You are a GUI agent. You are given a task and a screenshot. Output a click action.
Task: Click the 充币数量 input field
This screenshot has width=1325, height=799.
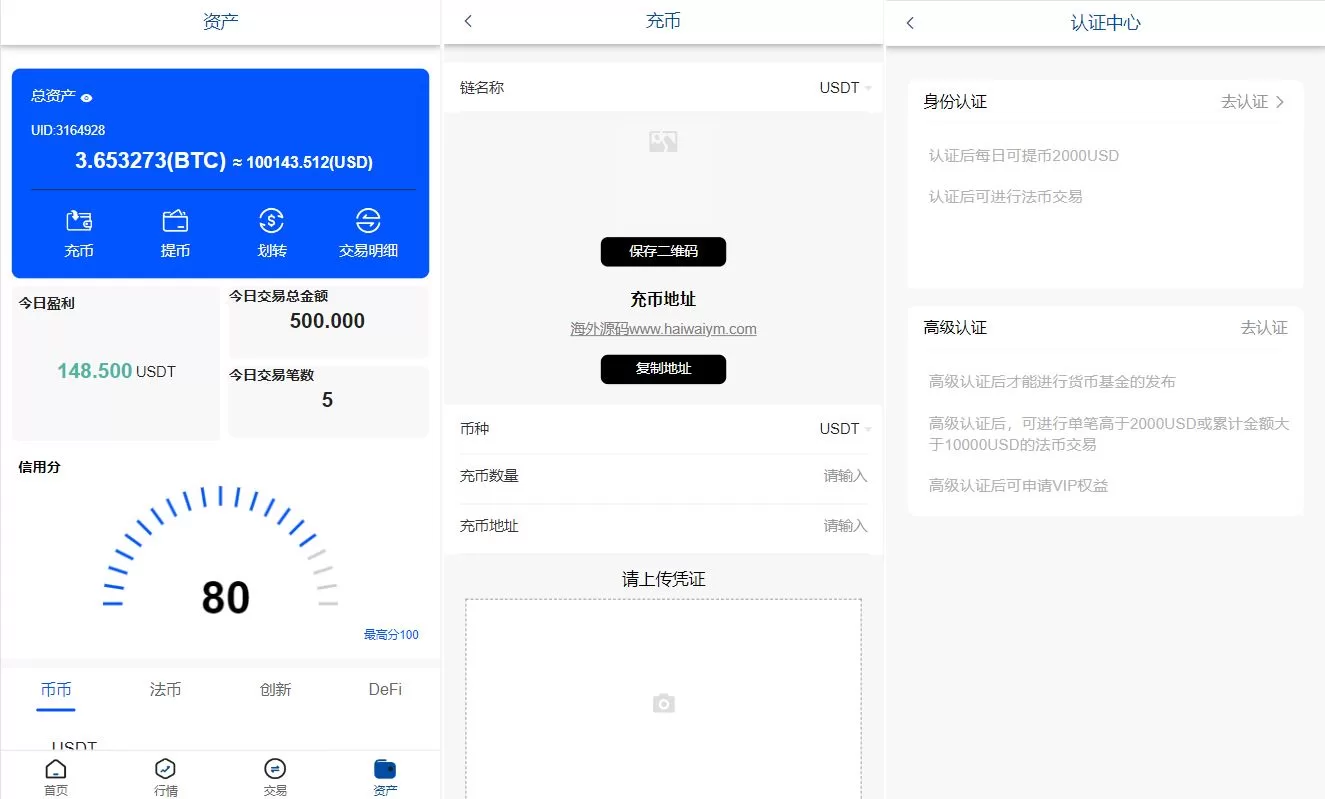(663, 476)
